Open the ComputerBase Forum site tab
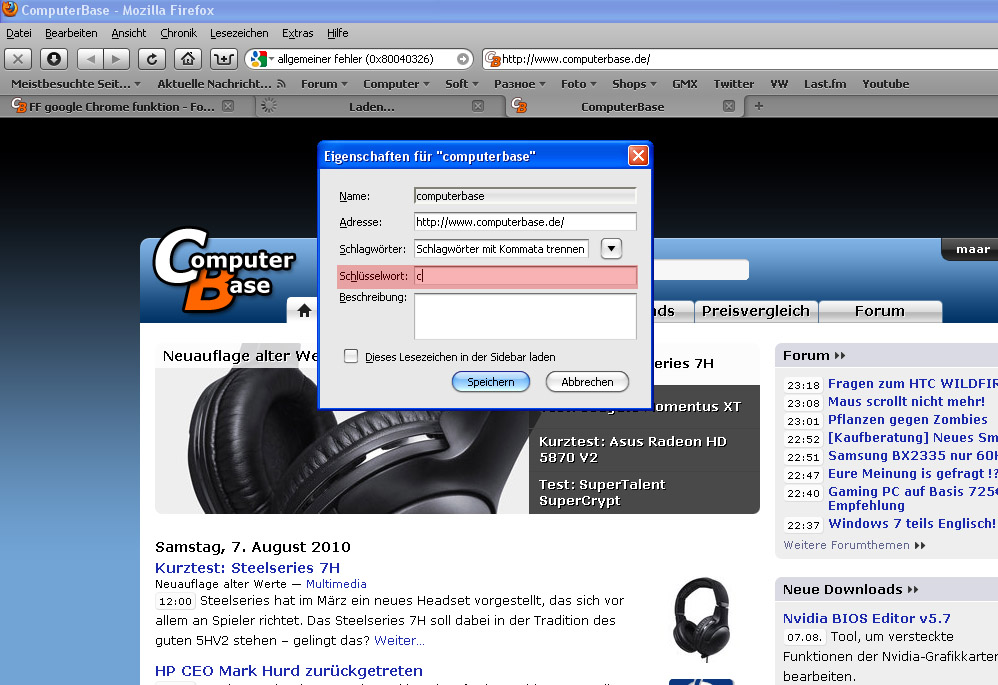This screenshot has width=998, height=685. [x=880, y=311]
